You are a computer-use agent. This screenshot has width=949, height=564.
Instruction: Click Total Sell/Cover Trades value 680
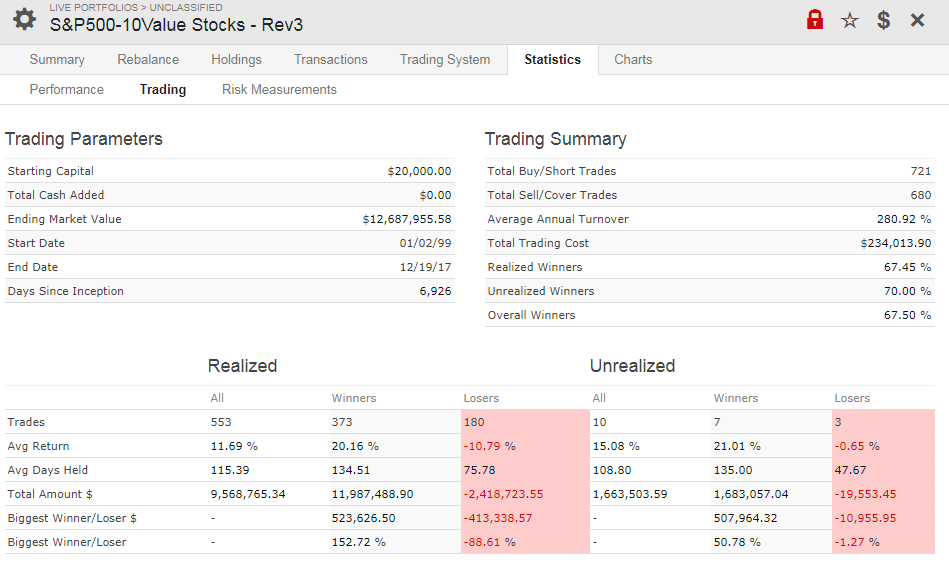(921, 195)
